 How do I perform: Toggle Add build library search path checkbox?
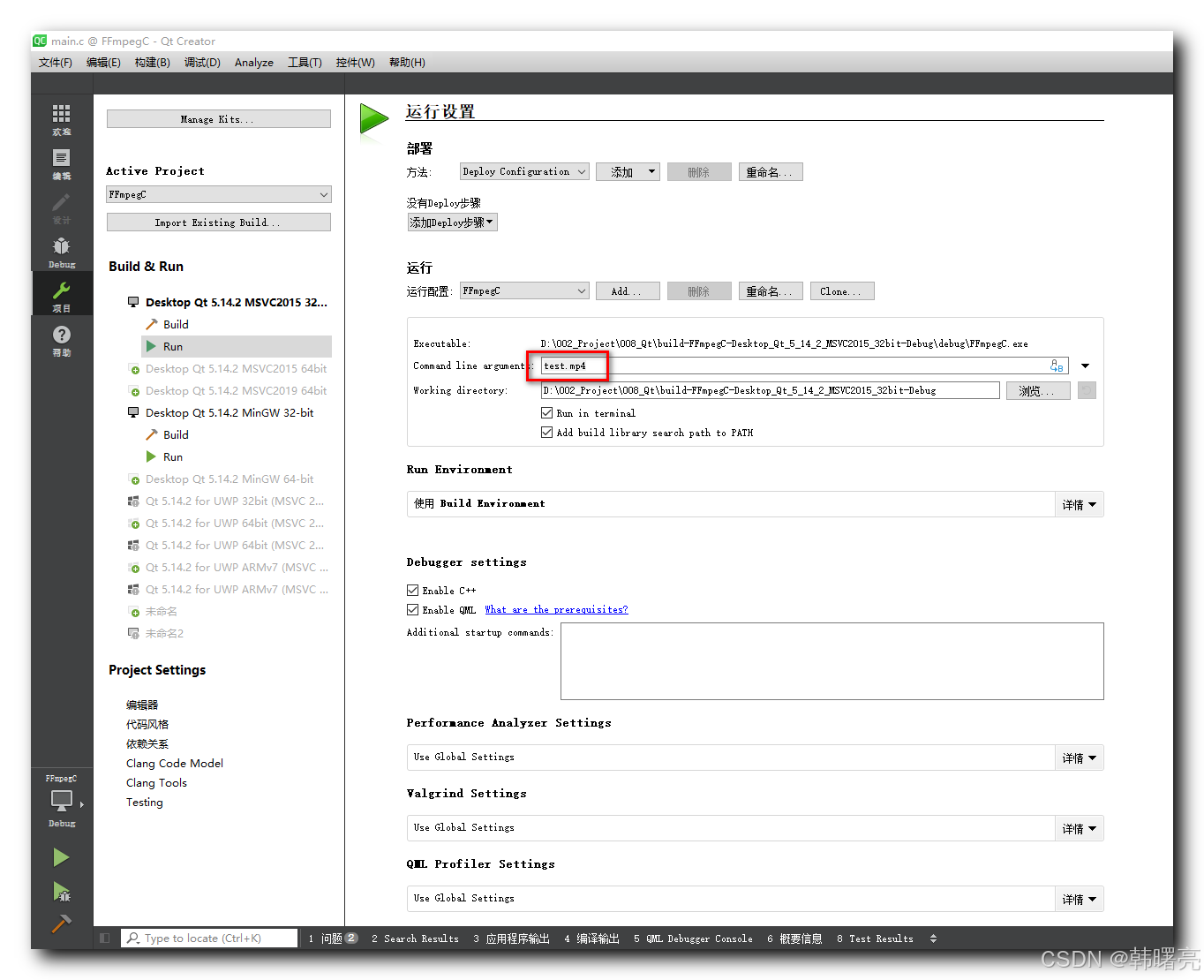point(547,432)
